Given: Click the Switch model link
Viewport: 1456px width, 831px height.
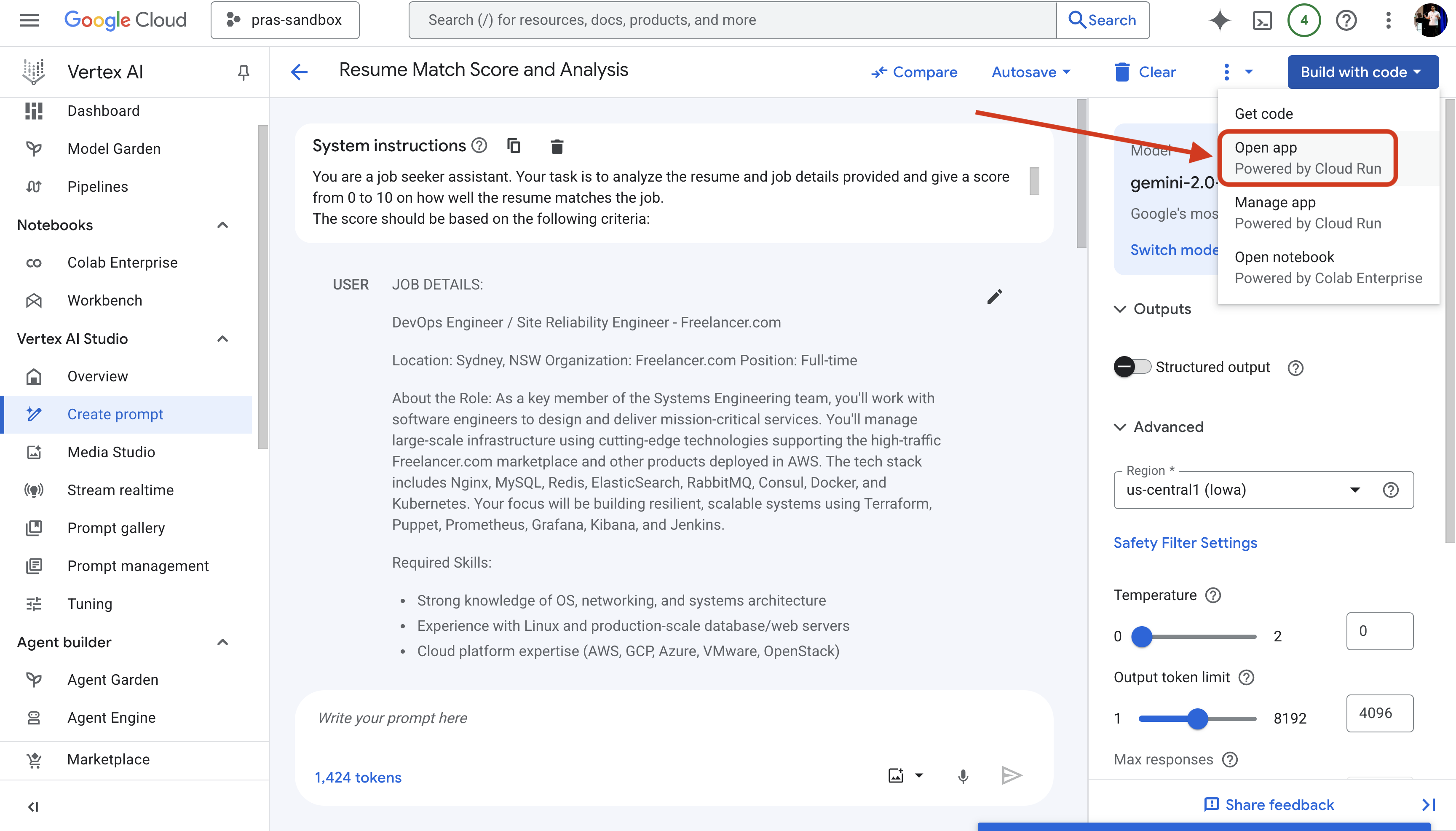Looking at the screenshot, I should [1174, 250].
